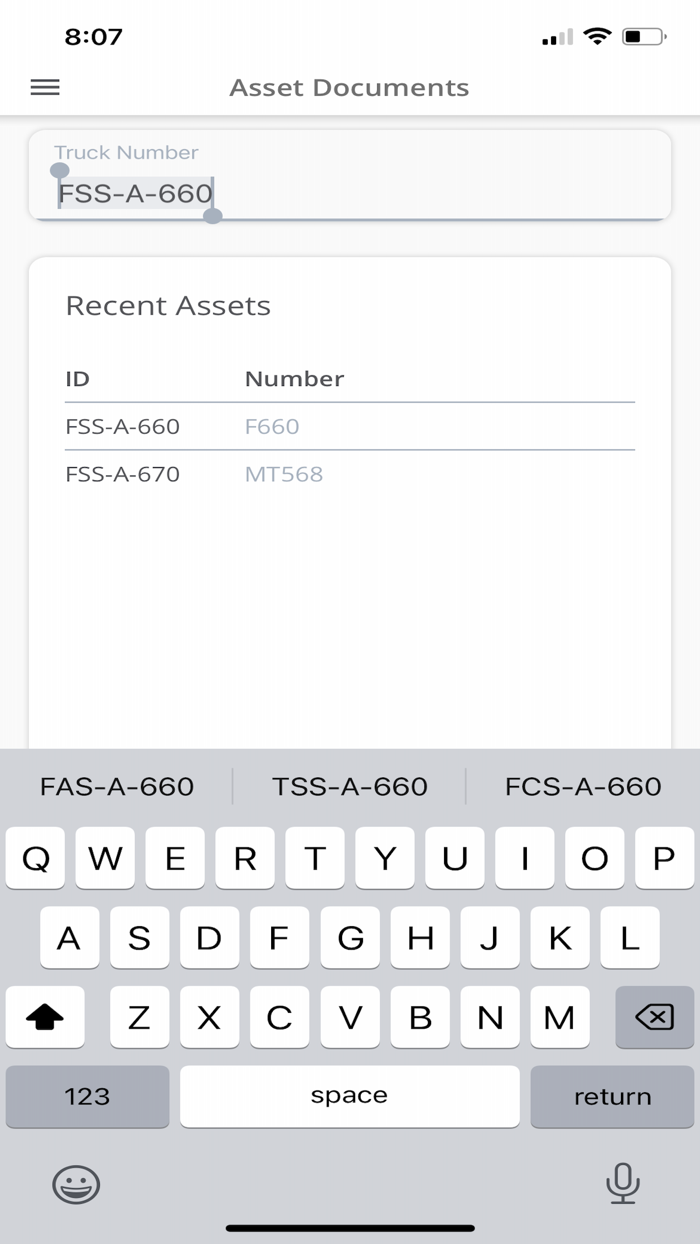
Task: Toggle the Shift key
Action: (x=45, y=1017)
